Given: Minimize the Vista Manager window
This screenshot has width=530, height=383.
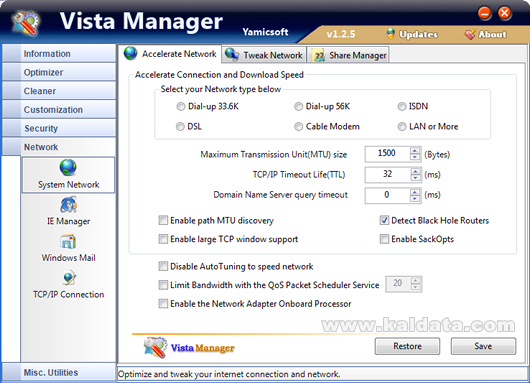Looking at the screenshot, I should (484, 14).
